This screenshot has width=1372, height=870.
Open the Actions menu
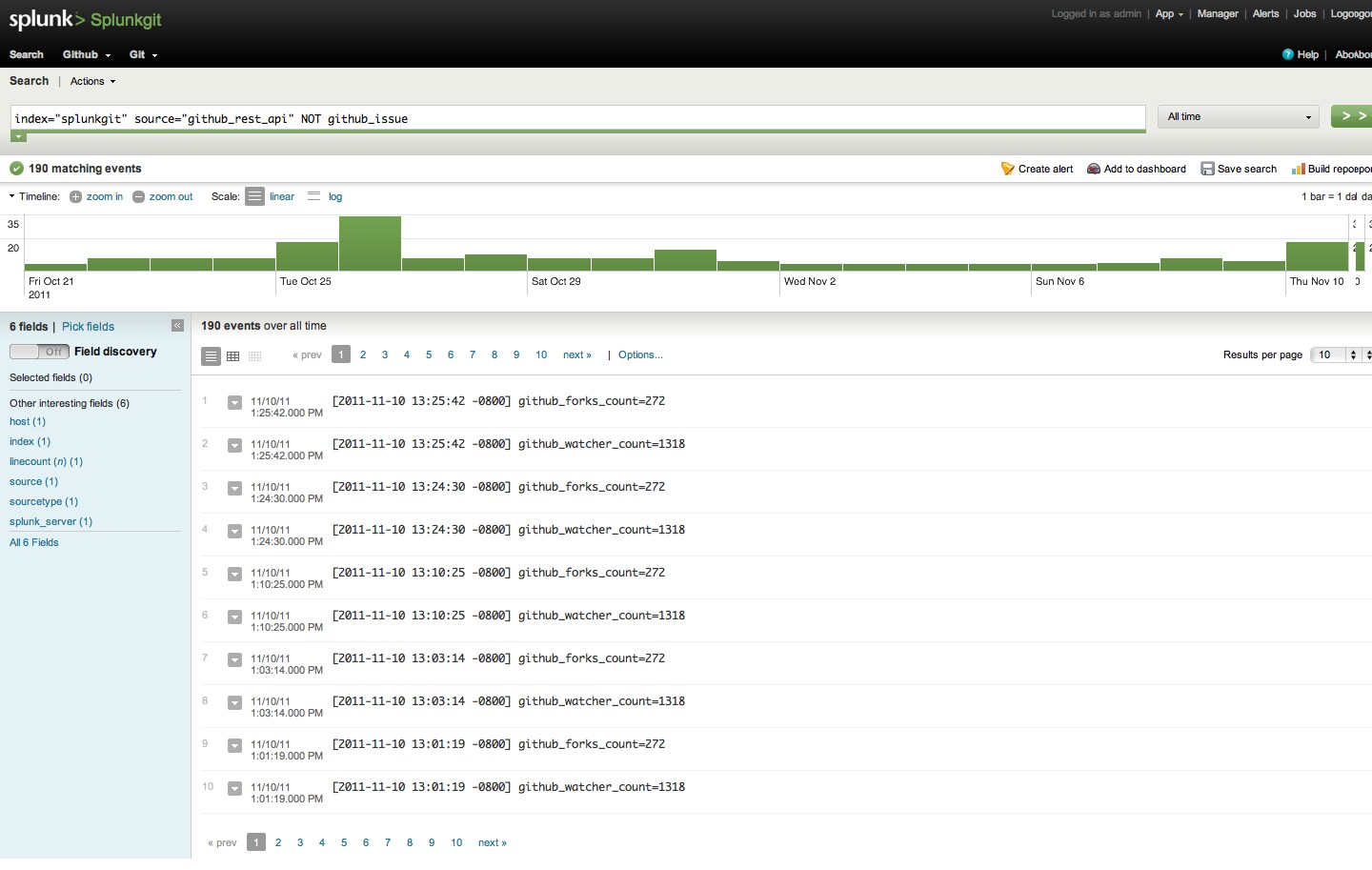92,81
